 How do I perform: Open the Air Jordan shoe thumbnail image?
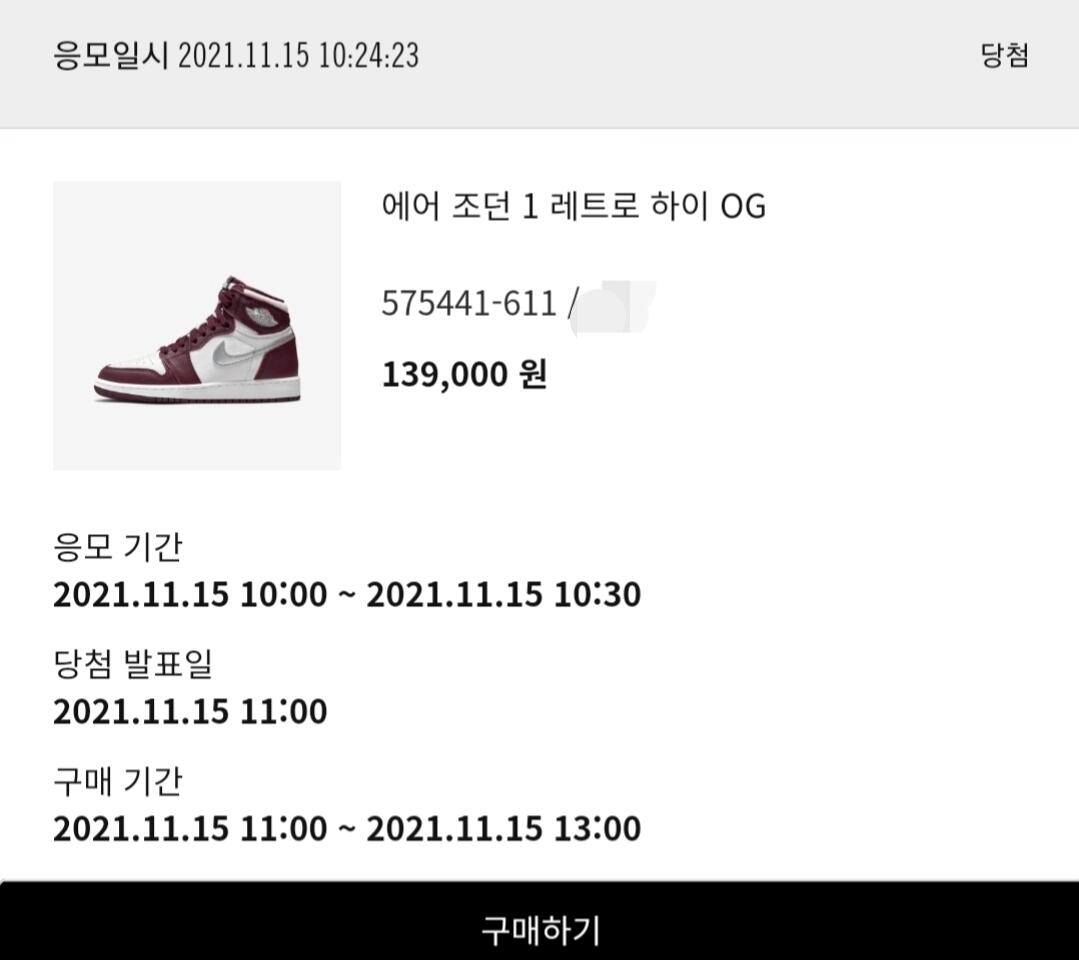(x=197, y=326)
